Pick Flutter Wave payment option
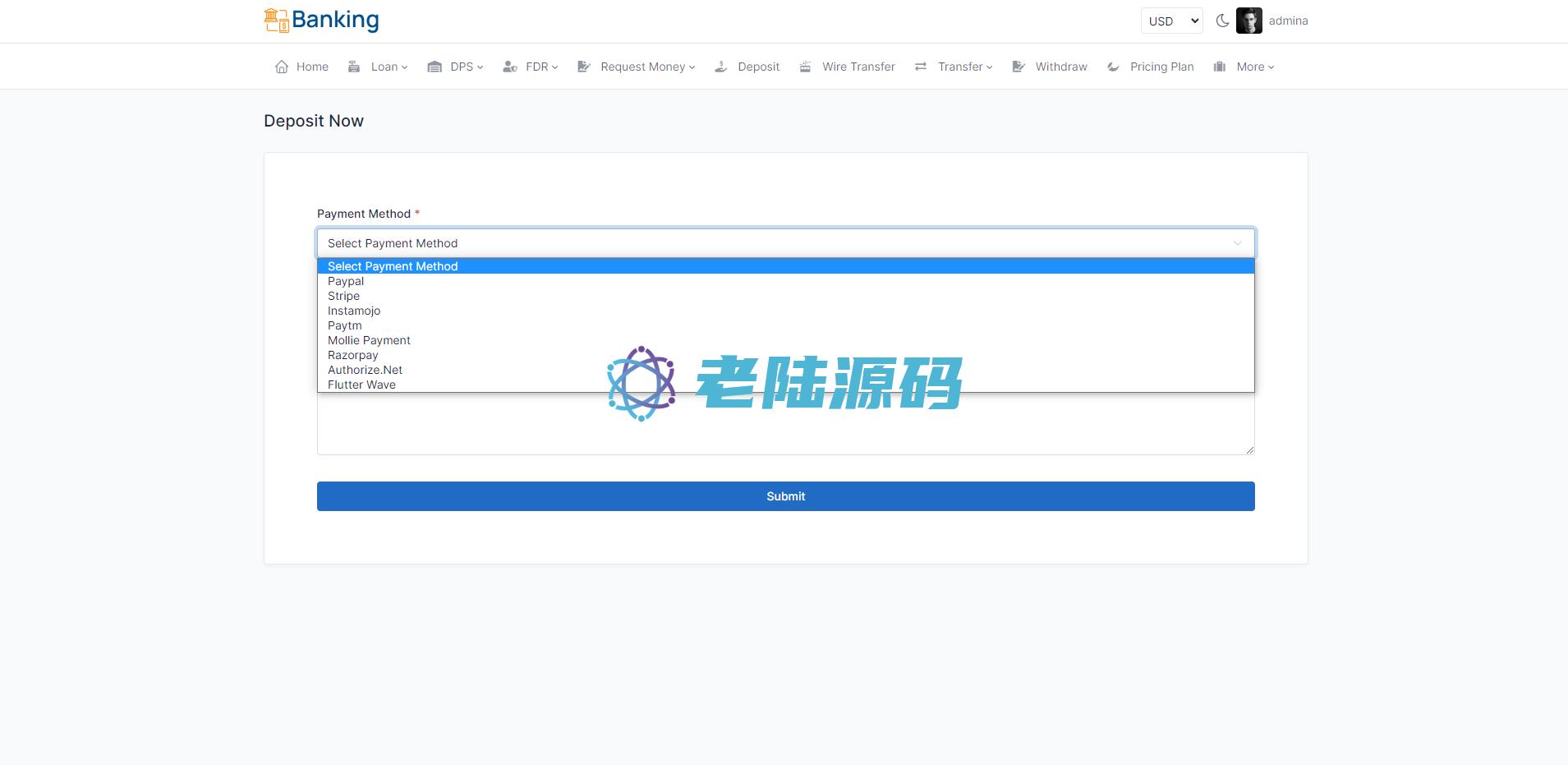The width and height of the screenshot is (1568, 765). (x=361, y=385)
